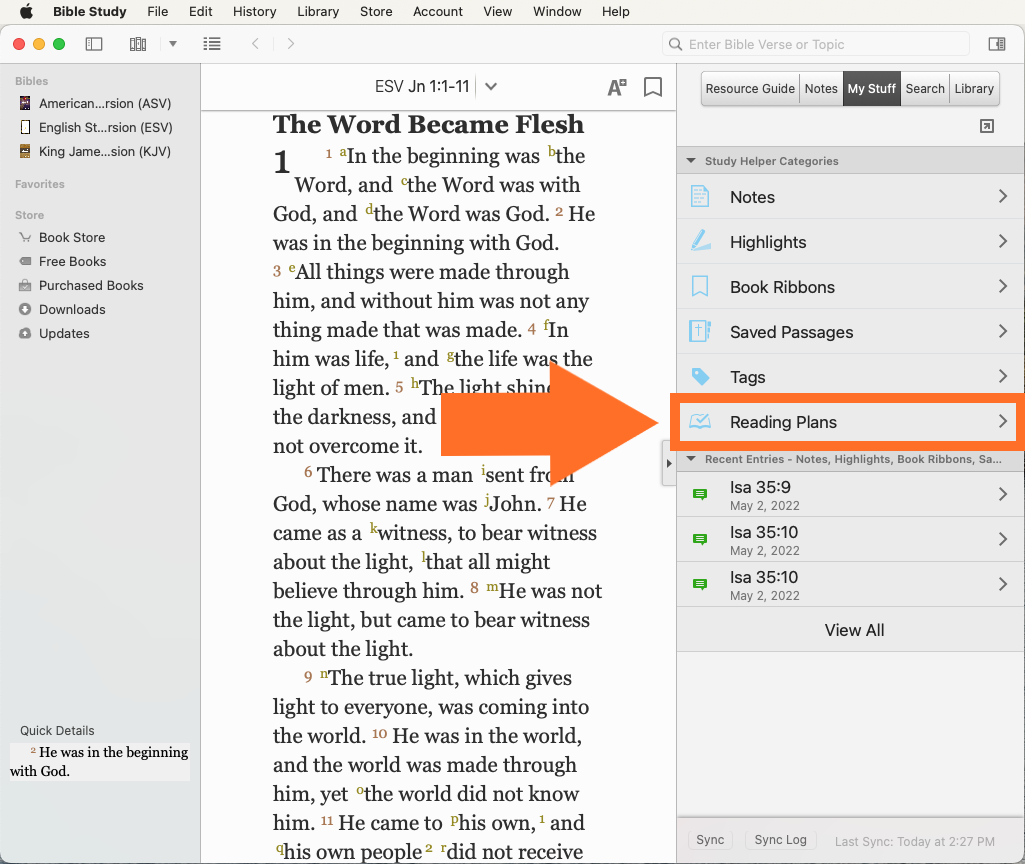Click the Book Ribbons bookmark icon
The image size is (1025, 864).
(700, 286)
